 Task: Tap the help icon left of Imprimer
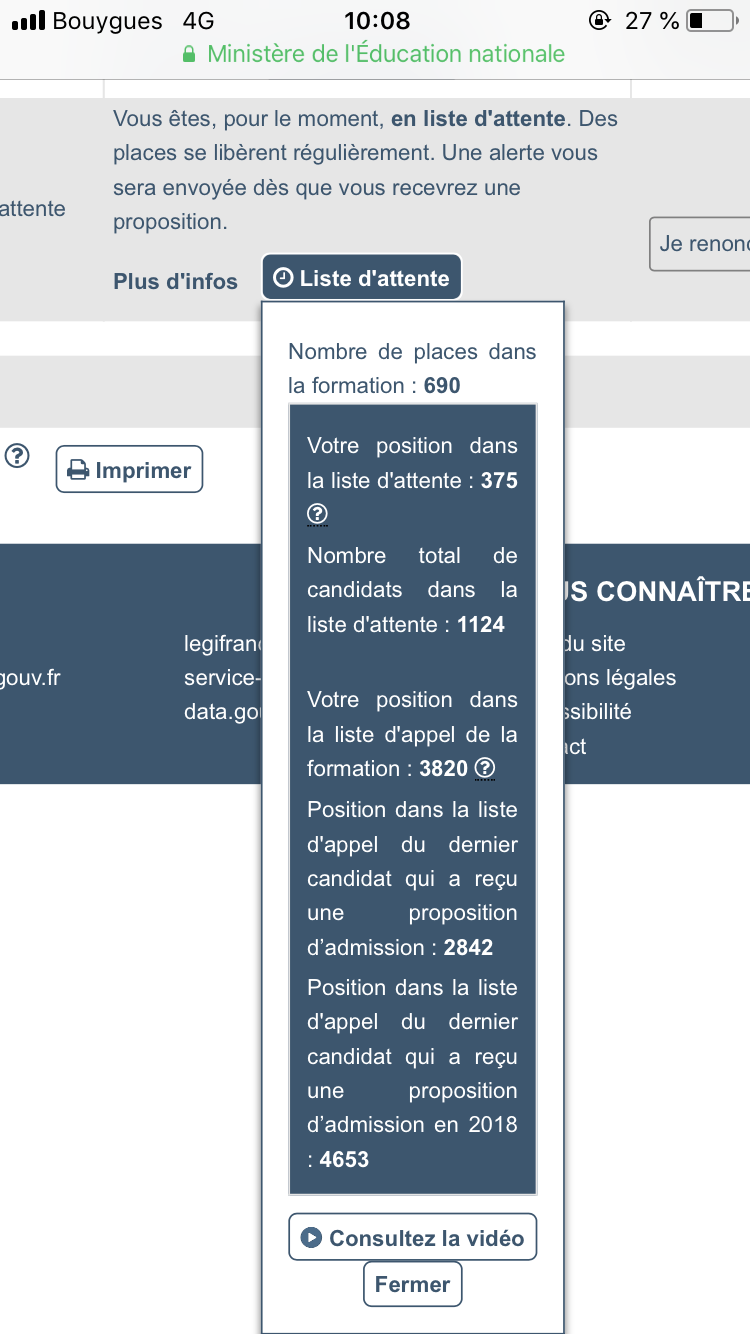pyautogui.click(x=17, y=457)
